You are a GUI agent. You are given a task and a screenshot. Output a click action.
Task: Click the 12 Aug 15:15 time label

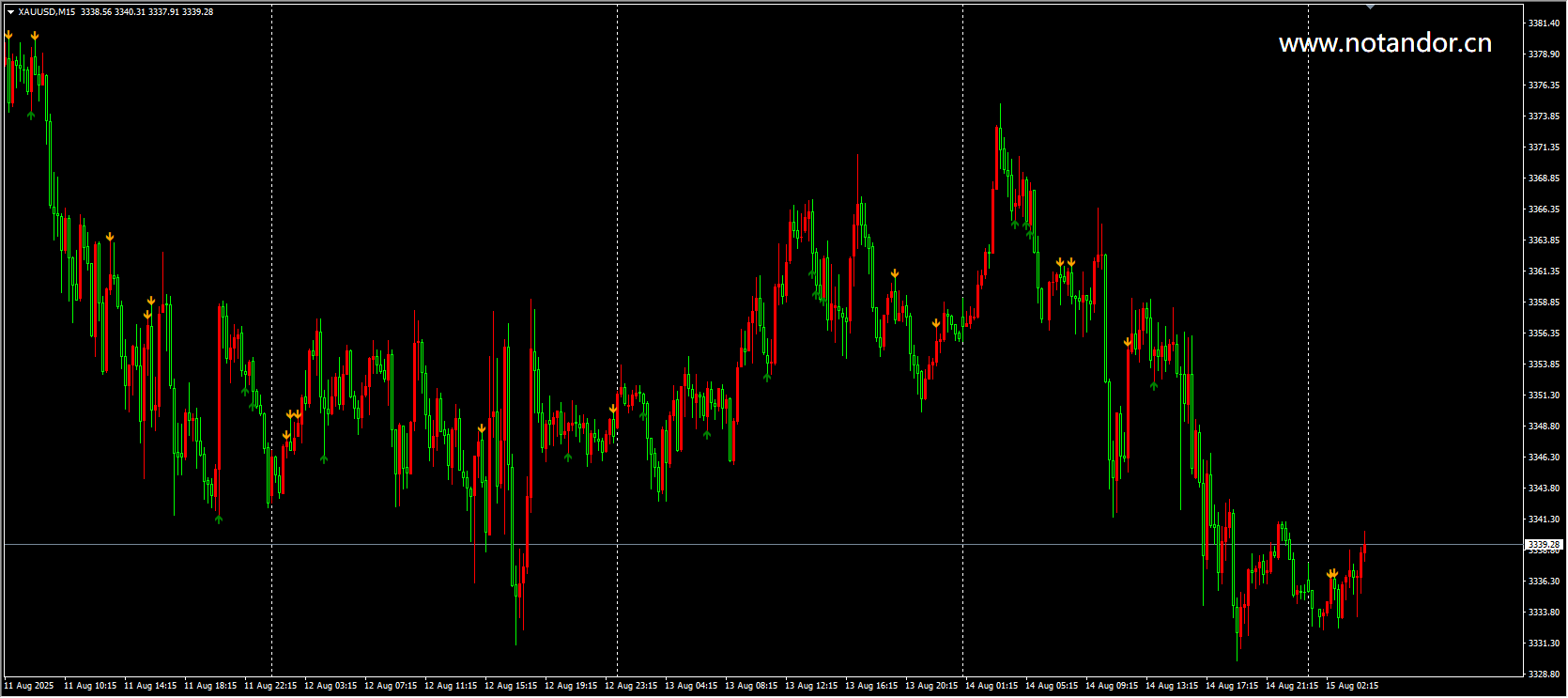point(511,686)
